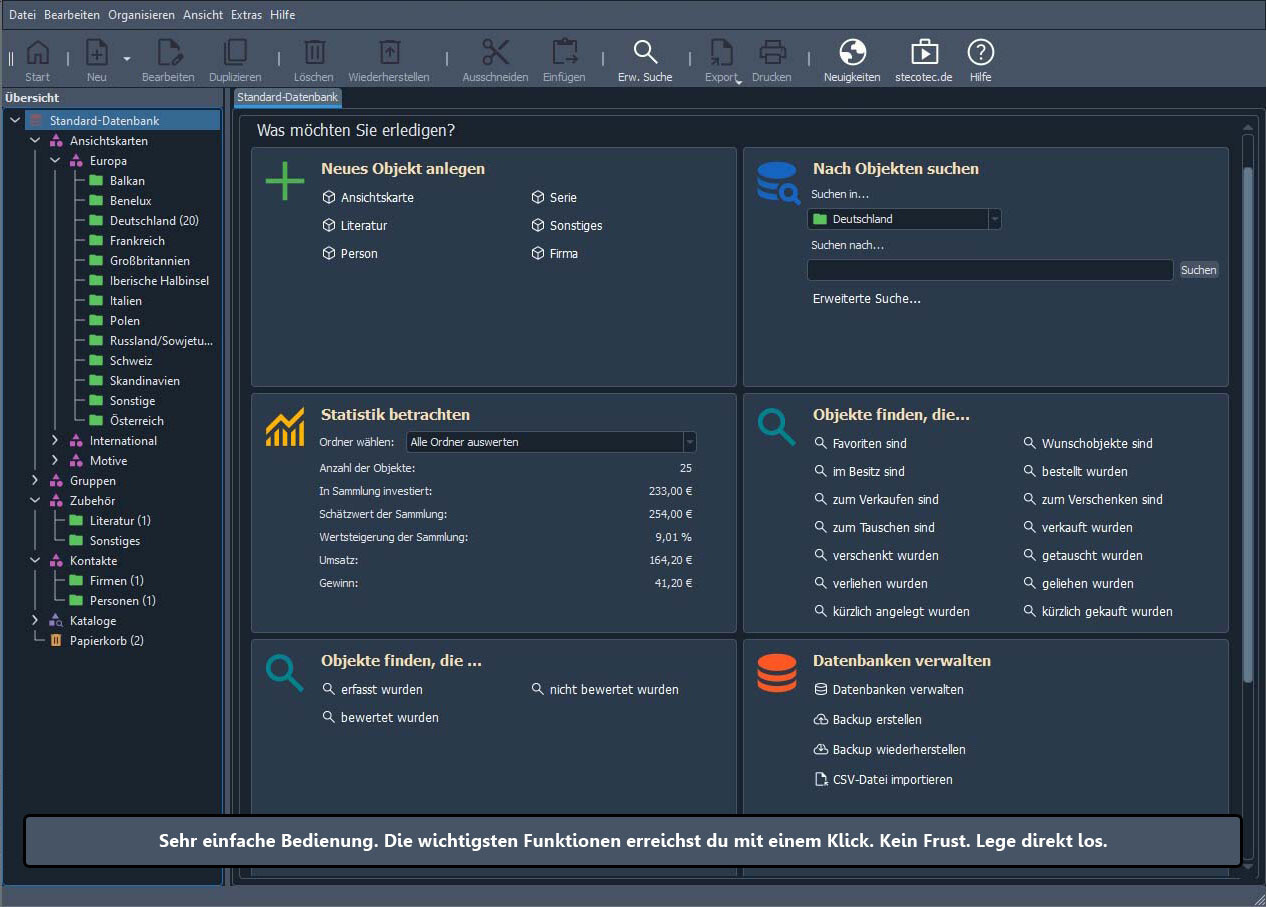Click the Ausschneiden scissors icon
Image resolution: width=1266 pixels, height=907 pixels.
495,53
